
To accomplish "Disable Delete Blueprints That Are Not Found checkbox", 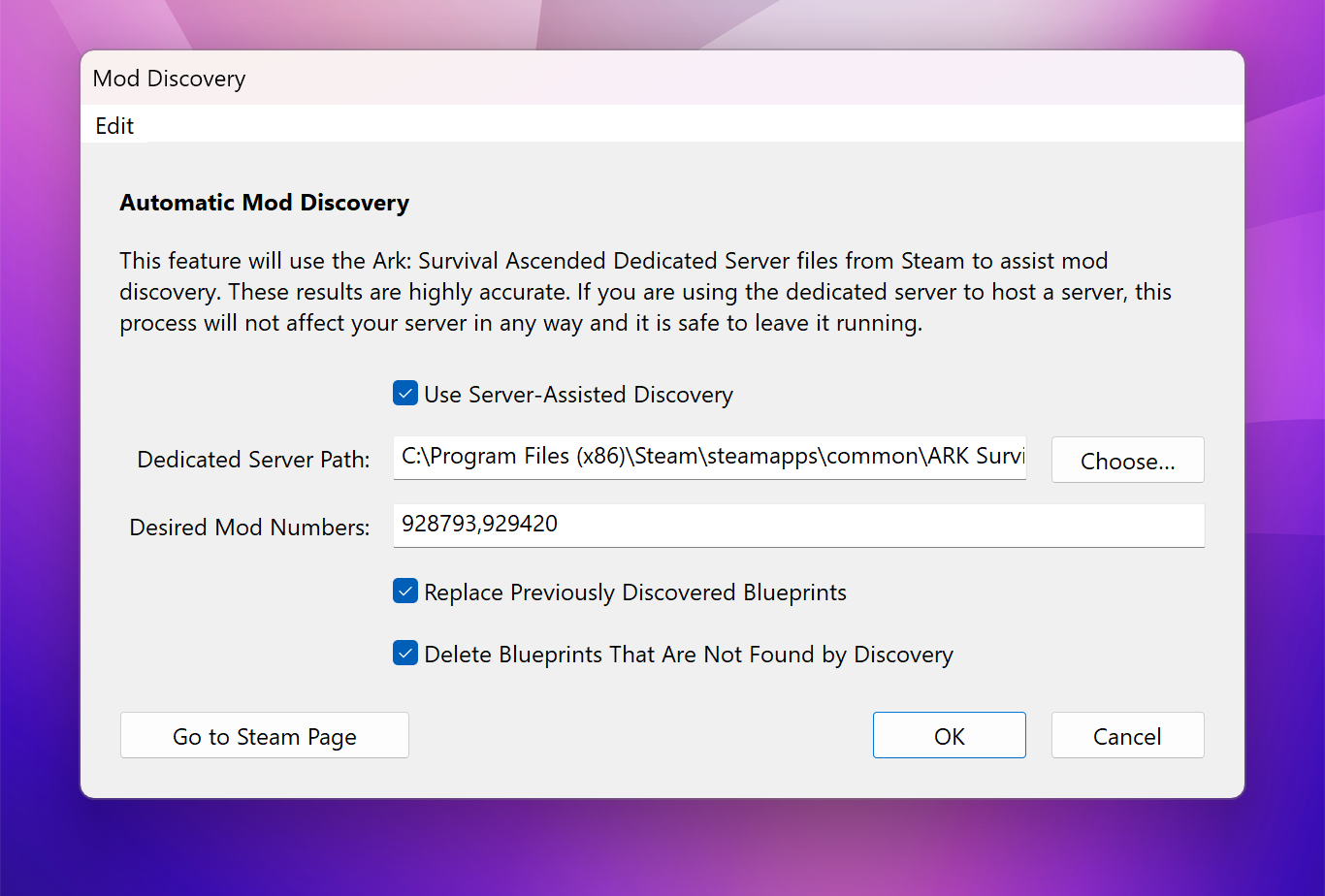I will point(404,654).
